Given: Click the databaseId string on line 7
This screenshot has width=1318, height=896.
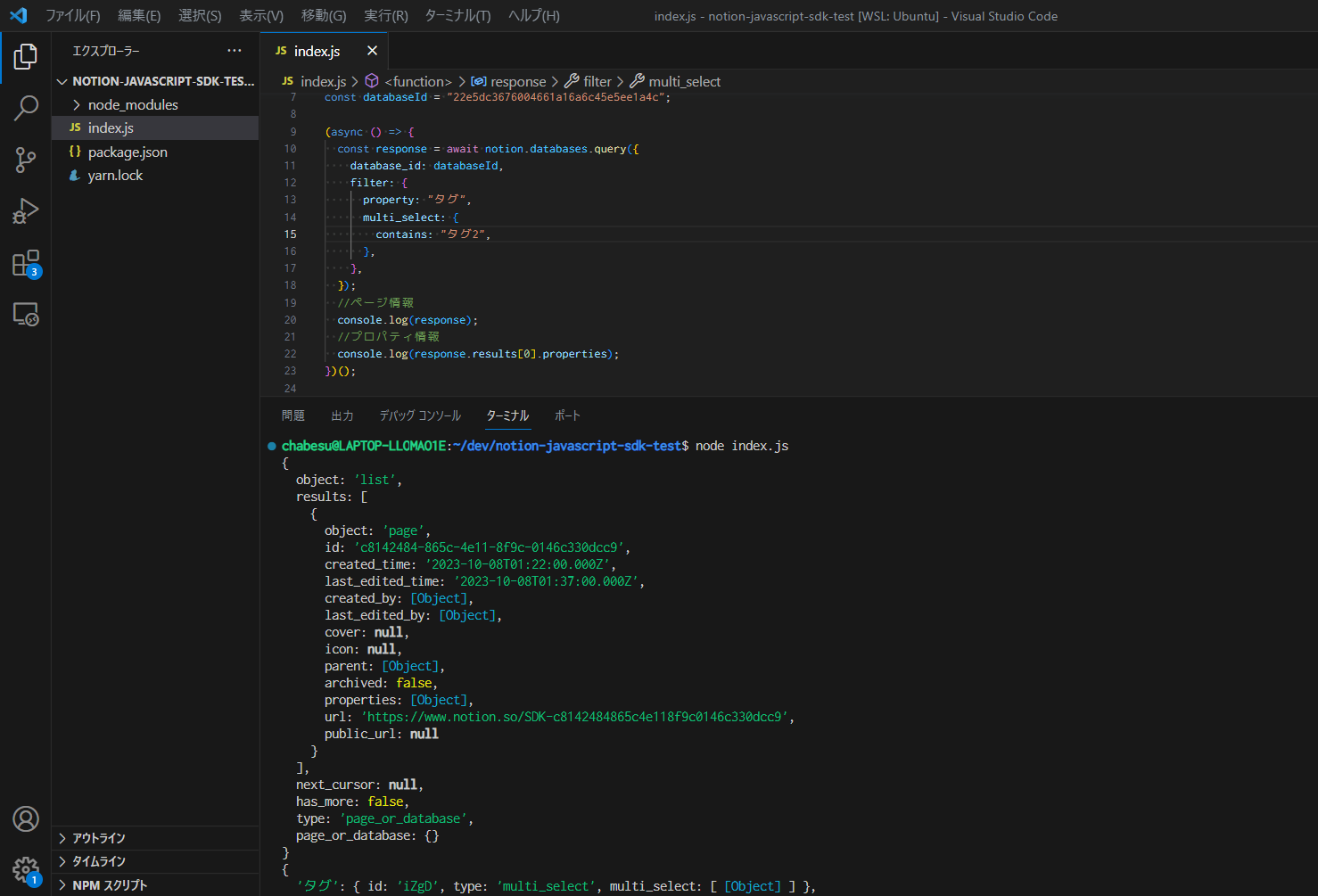Looking at the screenshot, I should point(558,97).
